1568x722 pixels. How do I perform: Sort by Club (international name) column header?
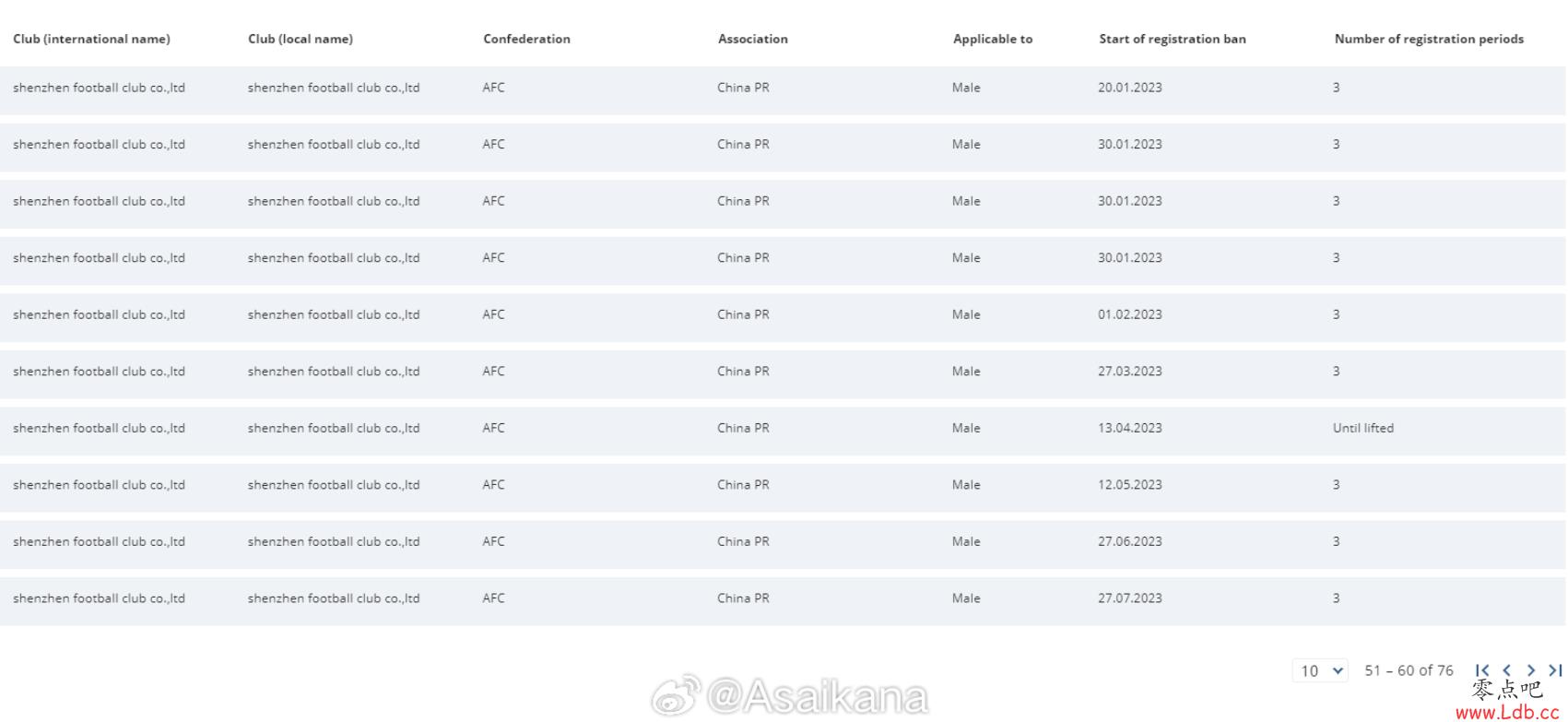pos(91,39)
